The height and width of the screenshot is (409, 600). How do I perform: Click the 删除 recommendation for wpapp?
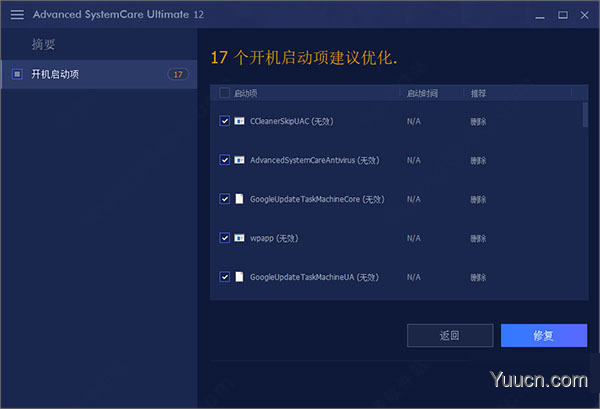tap(478, 239)
